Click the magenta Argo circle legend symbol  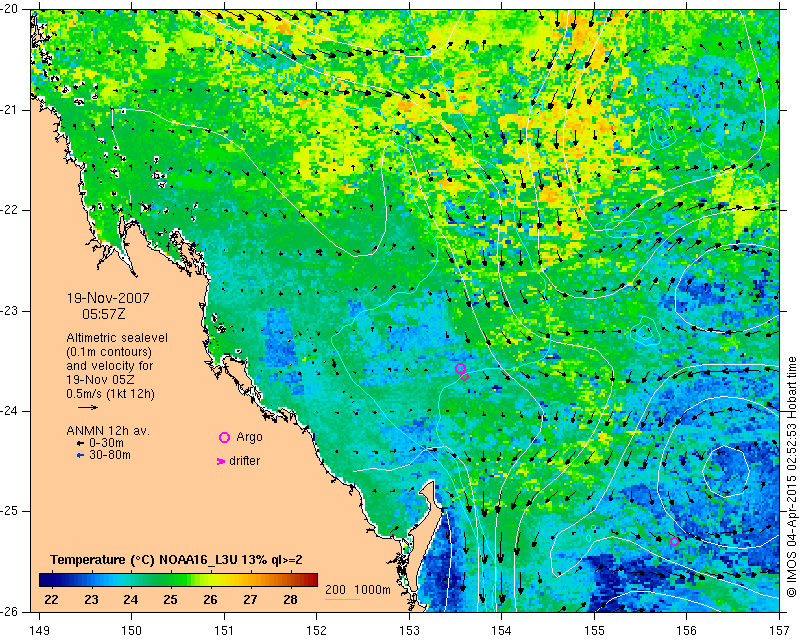click(224, 437)
